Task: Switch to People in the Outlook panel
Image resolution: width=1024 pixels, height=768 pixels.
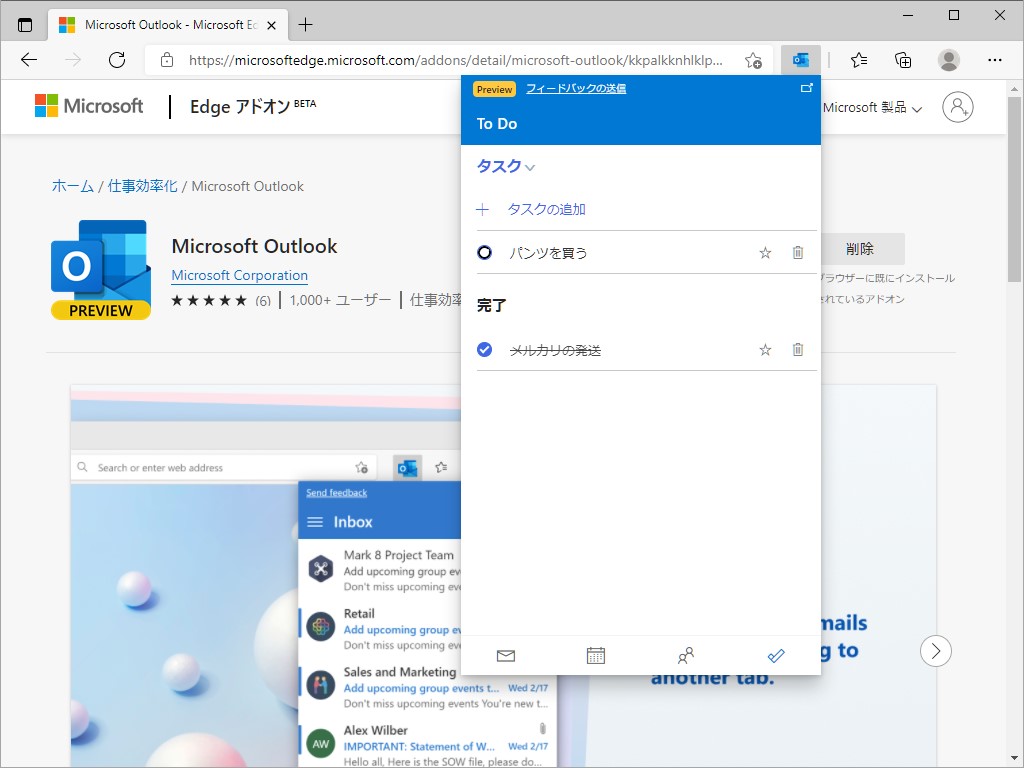Action: click(x=686, y=656)
